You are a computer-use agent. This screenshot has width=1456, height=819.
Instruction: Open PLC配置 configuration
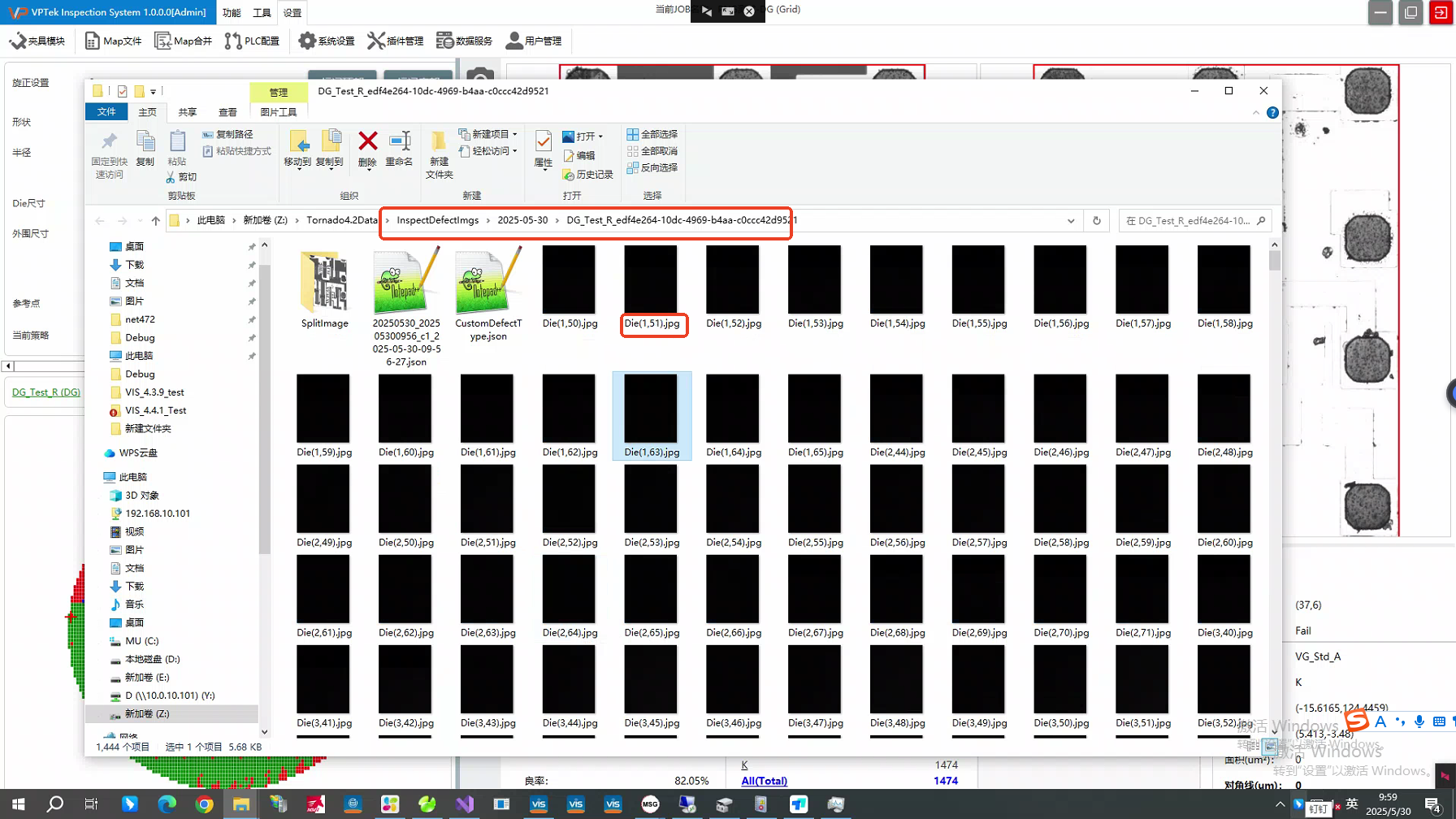click(253, 41)
